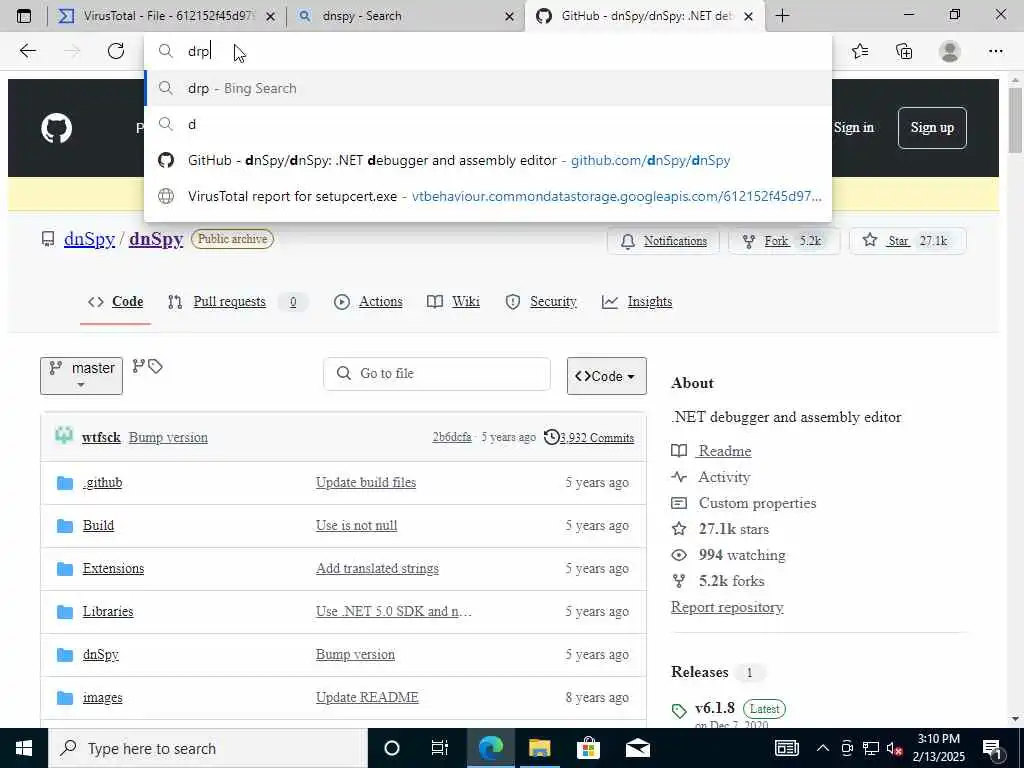The height and width of the screenshot is (768, 1024).
Task: Go back to the previous page
Action: 27,51
